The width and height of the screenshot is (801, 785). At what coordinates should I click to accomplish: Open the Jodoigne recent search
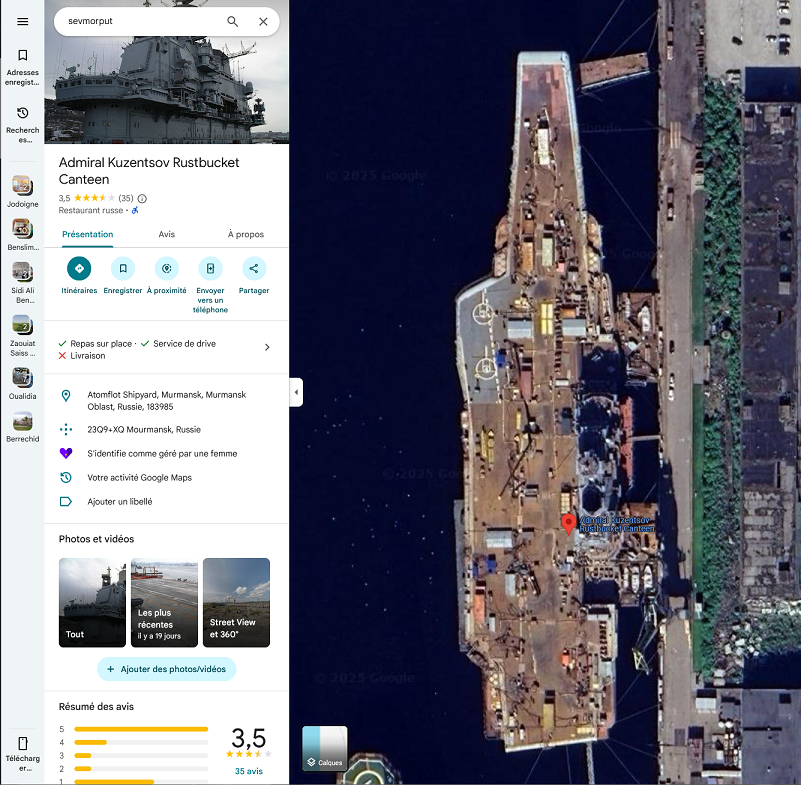pyautogui.click(x=22, y=192)
